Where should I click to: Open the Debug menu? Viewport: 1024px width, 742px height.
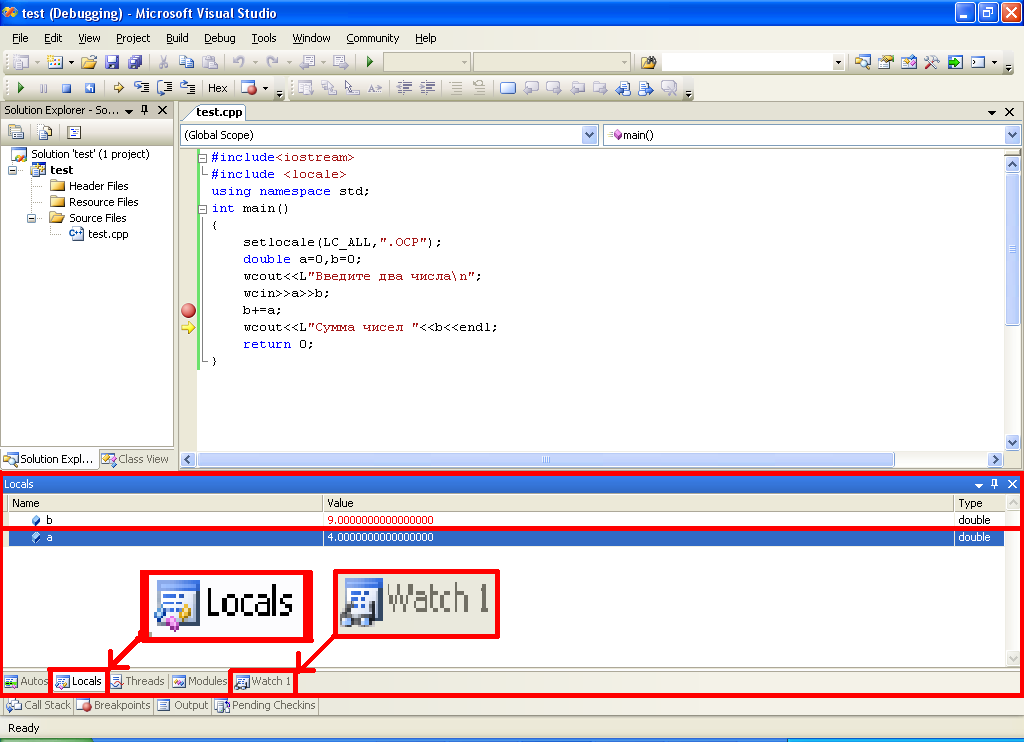(219, 38)
